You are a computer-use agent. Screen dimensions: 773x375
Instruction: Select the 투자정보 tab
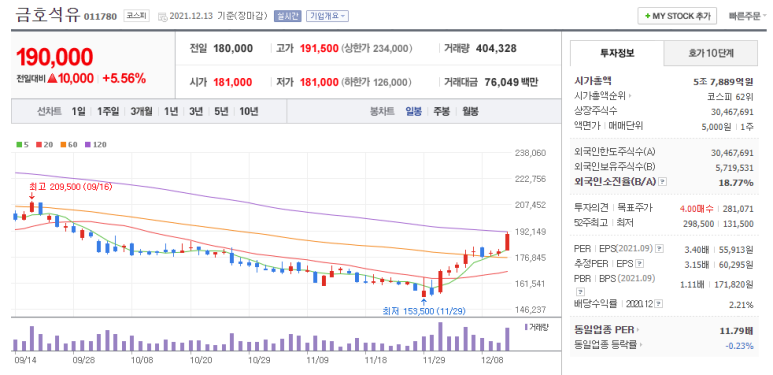617,53
